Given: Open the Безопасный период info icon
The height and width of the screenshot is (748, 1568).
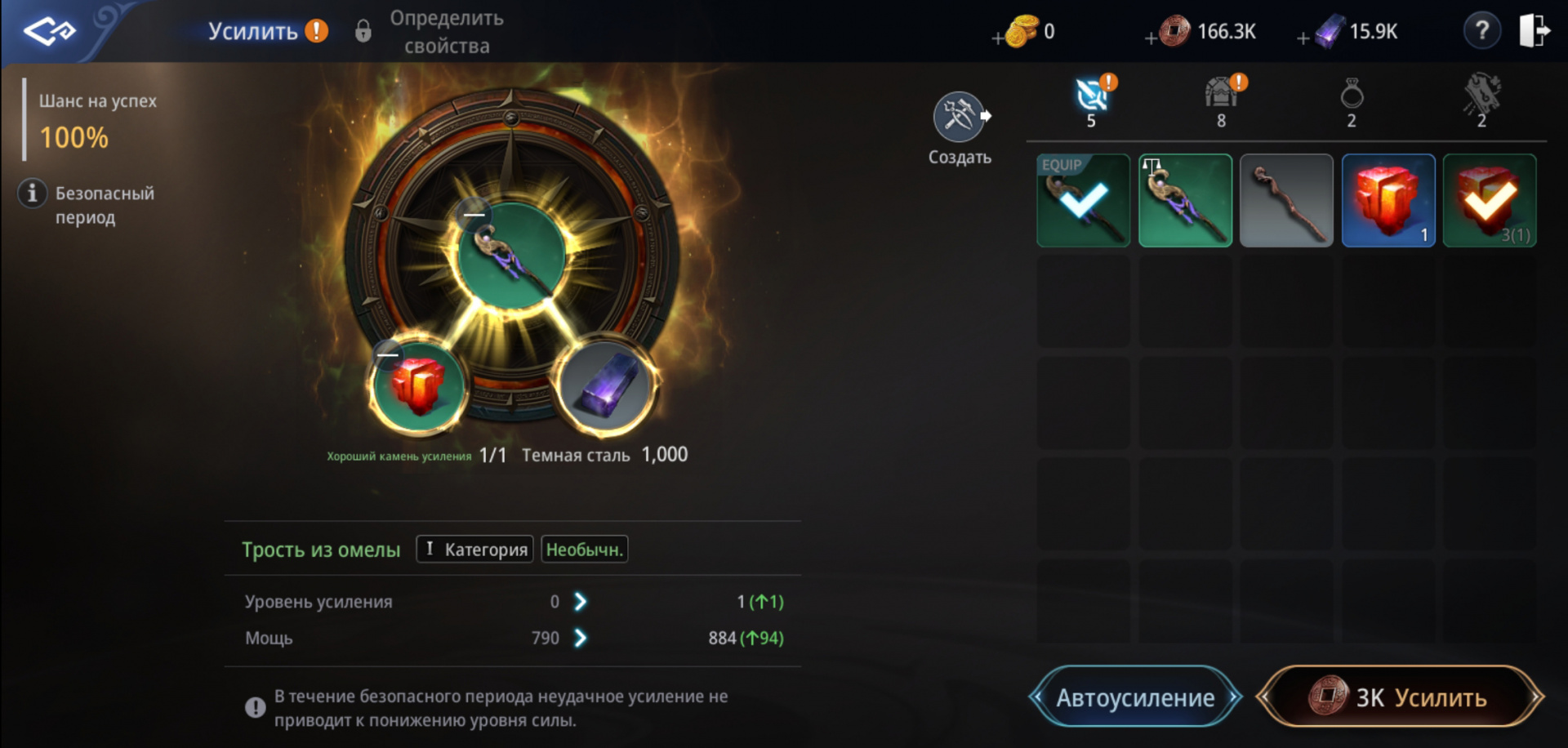Looking at the screenshot, I should pos(32,194).
